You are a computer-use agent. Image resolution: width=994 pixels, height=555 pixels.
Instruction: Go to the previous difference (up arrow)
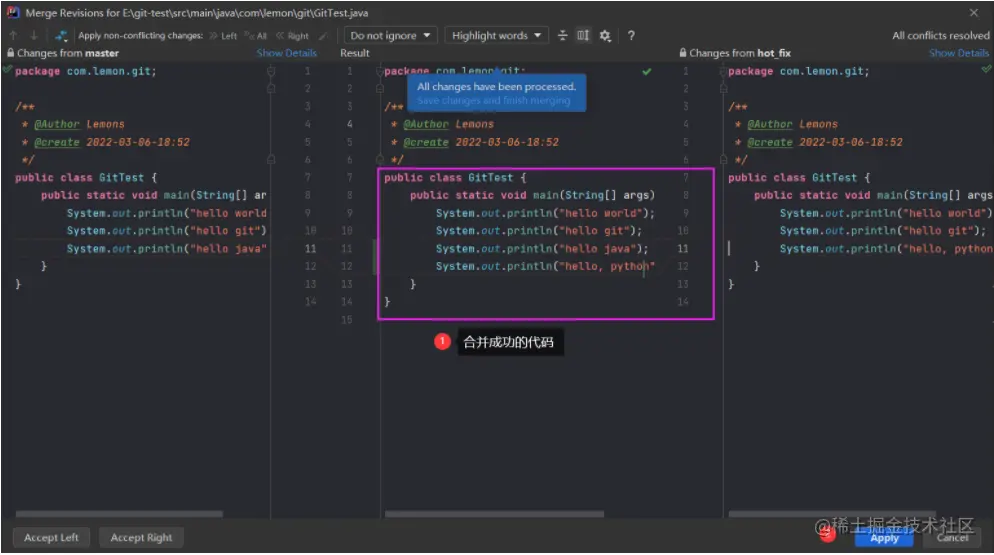tap(13, 36)
